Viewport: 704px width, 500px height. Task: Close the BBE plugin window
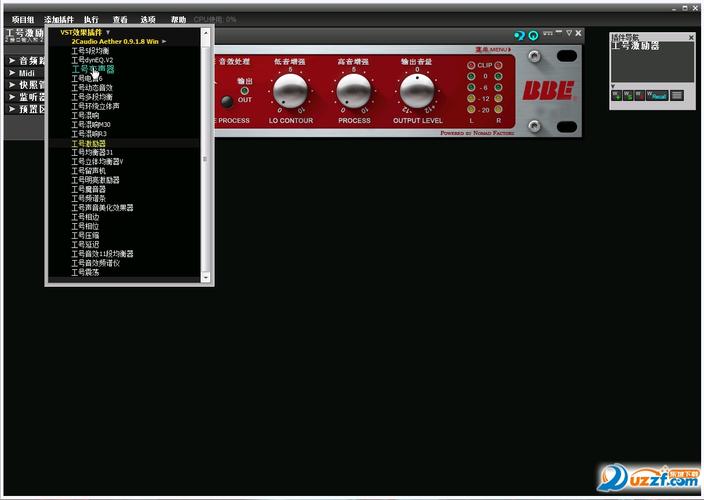(x=579, y=33)
